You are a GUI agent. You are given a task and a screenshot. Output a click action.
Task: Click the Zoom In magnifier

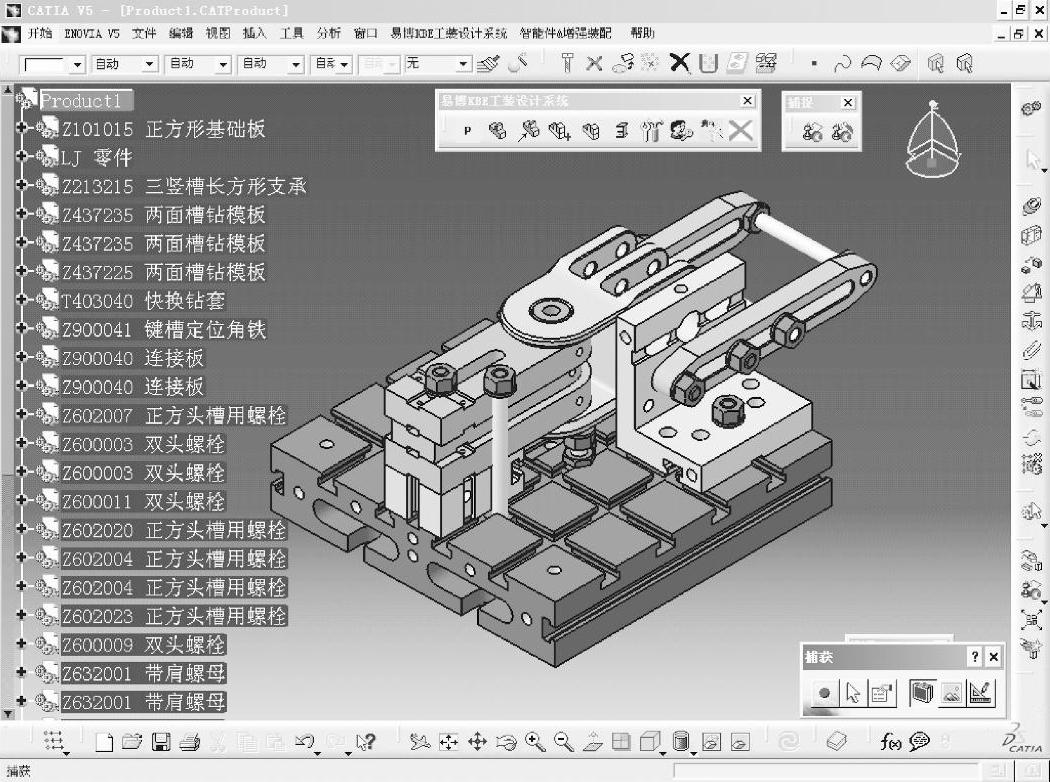coord(535,742)
